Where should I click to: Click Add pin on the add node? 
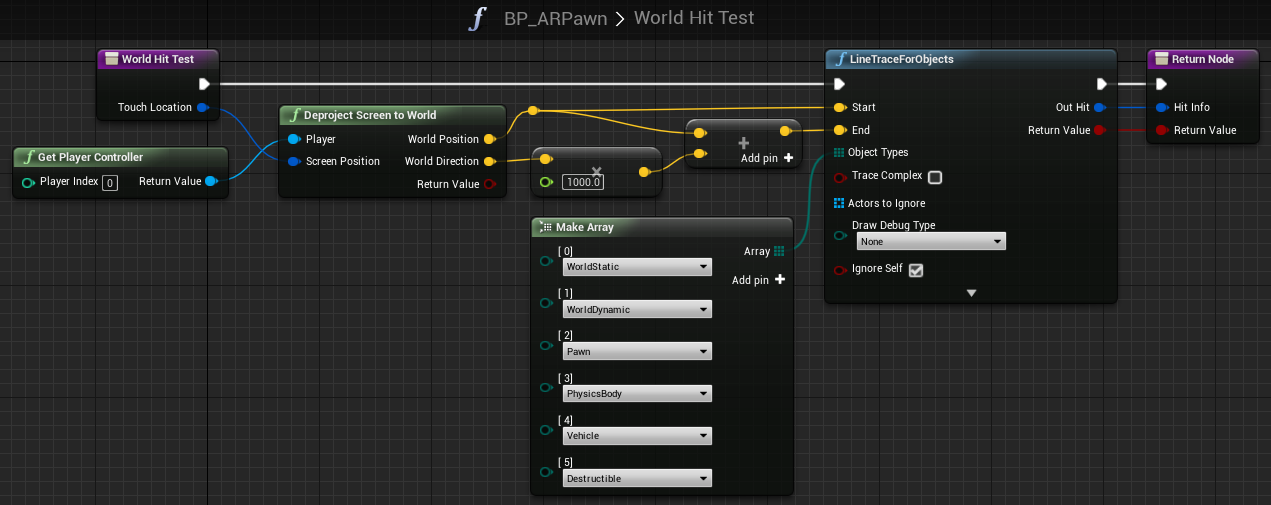pos(767,158)
